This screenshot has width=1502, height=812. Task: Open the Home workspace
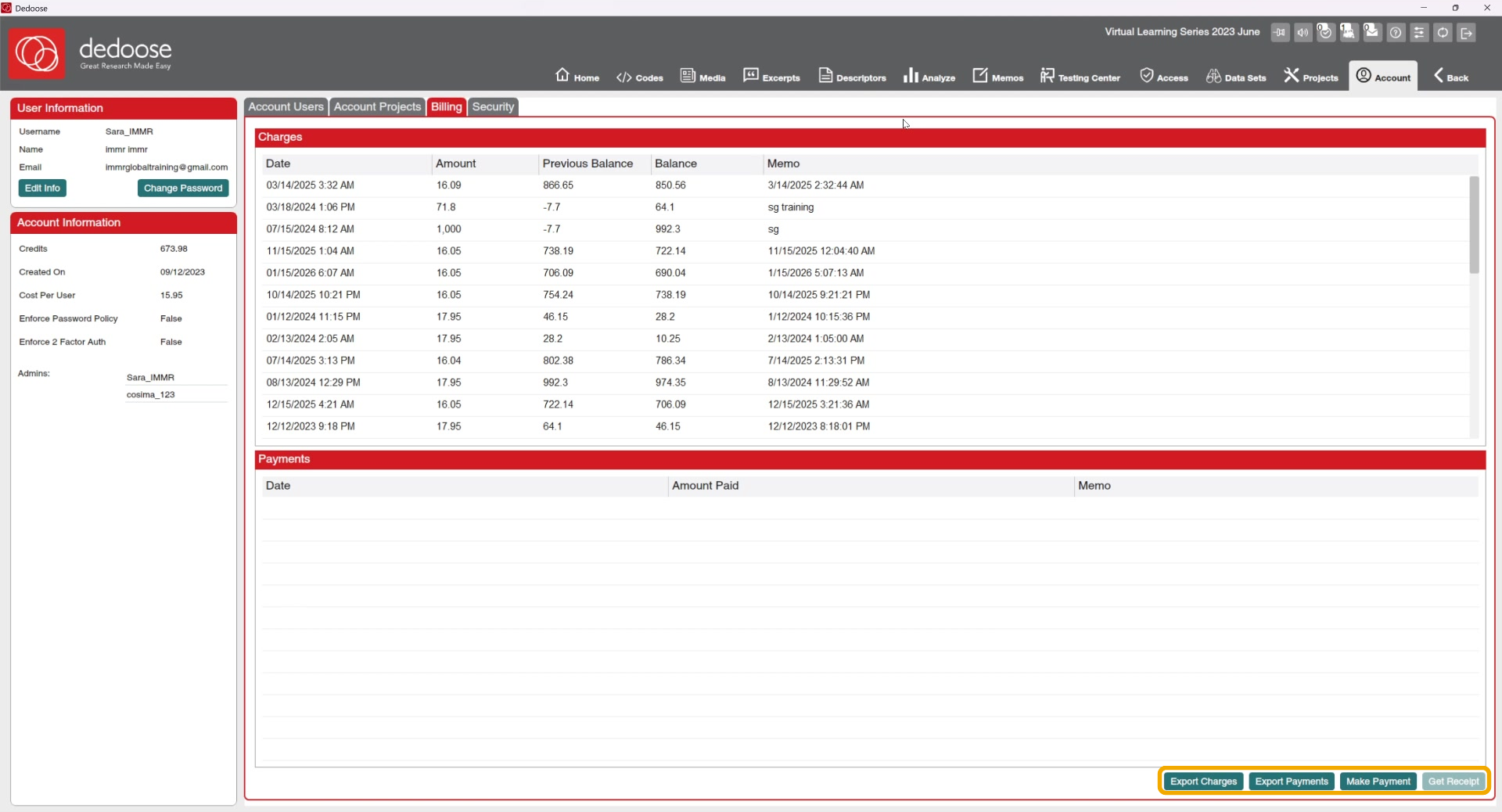point(577,76)
